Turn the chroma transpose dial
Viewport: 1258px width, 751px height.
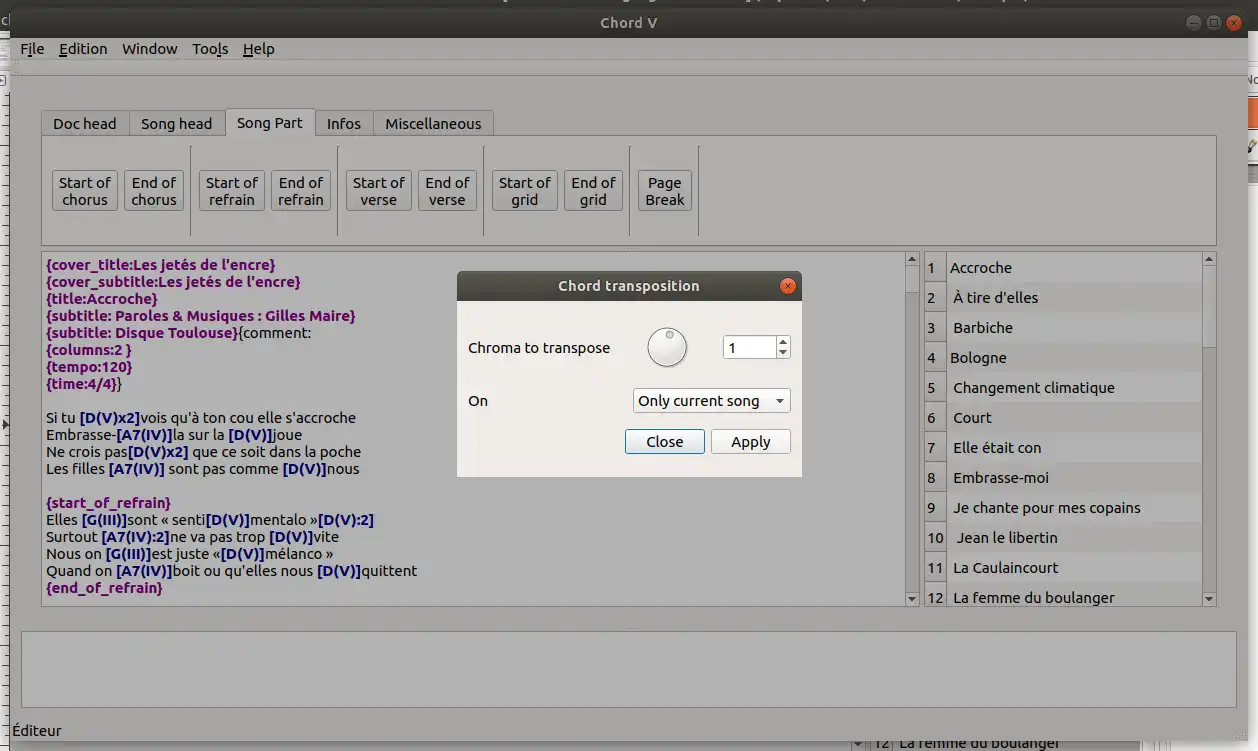(667, 347)
